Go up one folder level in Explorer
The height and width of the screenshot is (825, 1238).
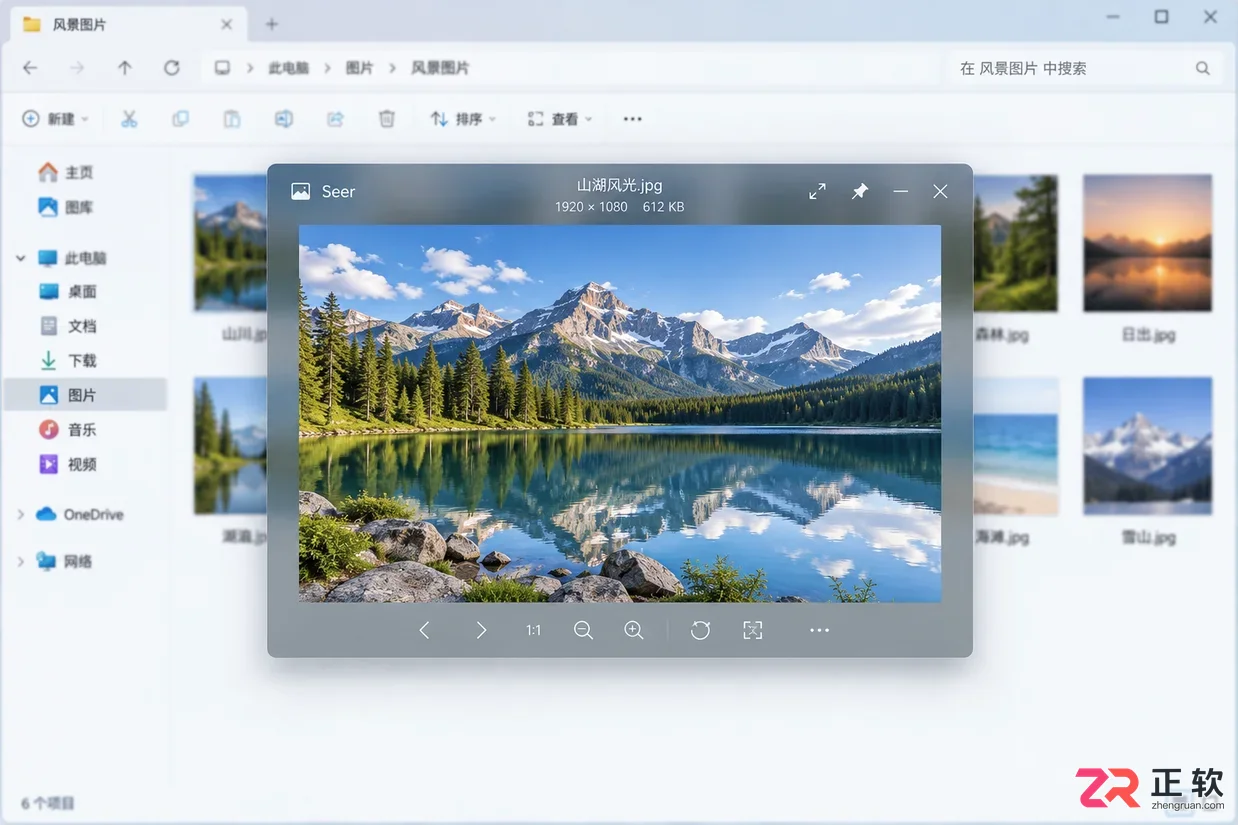pos(124,68)
